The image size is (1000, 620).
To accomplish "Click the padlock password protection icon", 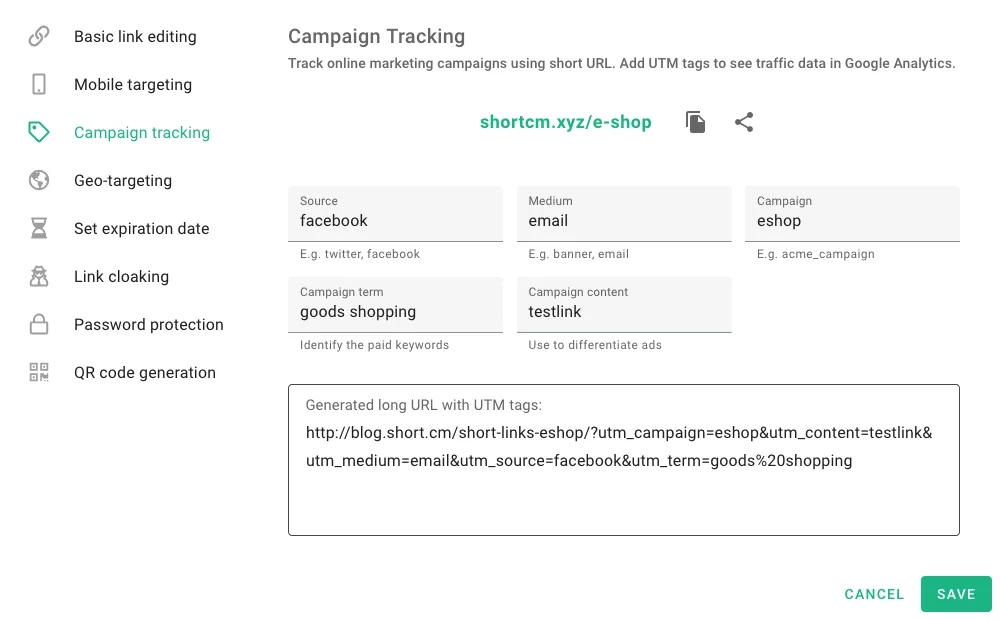I will click(39, 325).
